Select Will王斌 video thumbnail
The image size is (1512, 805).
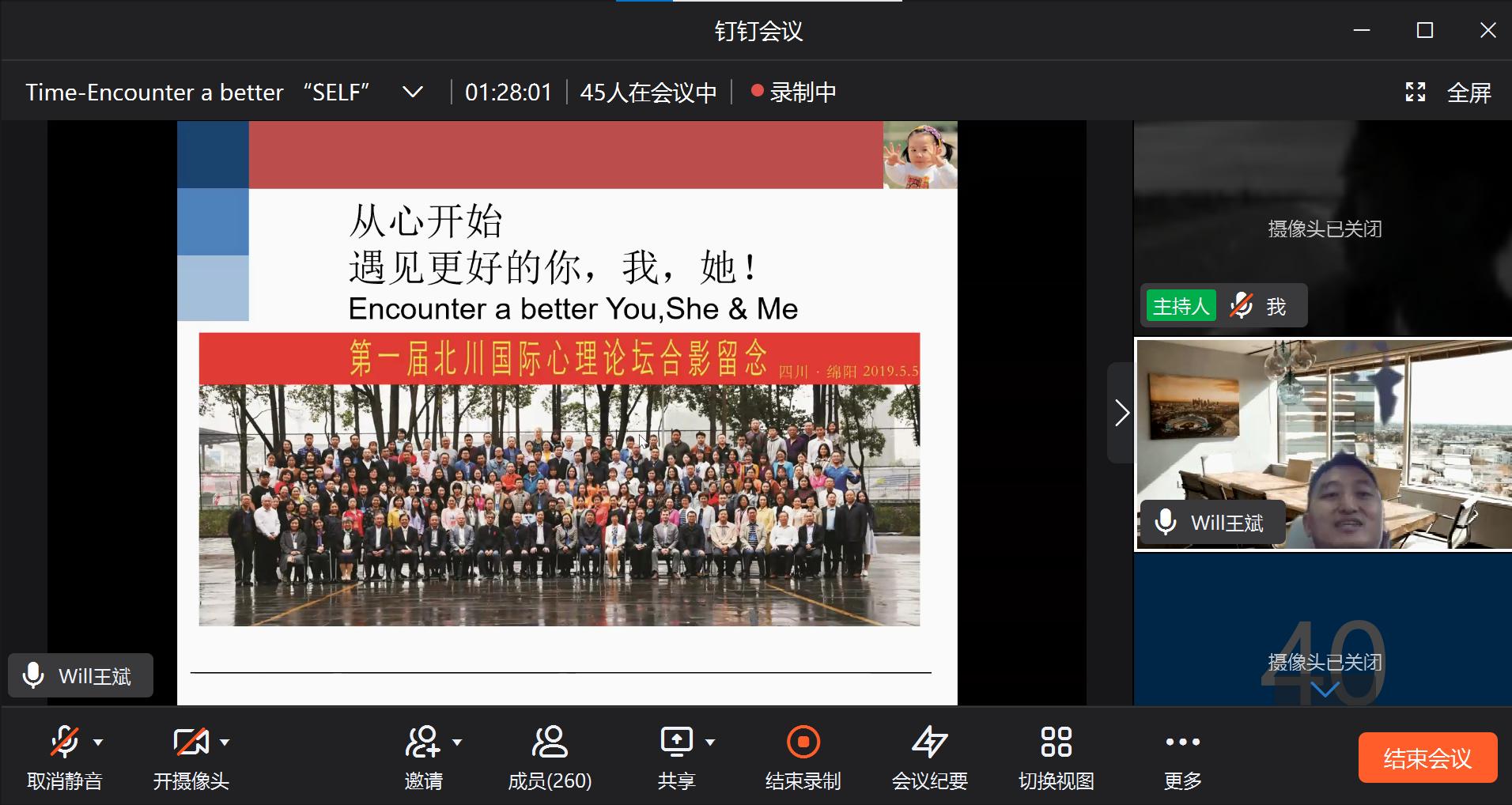coord(1323,444)
